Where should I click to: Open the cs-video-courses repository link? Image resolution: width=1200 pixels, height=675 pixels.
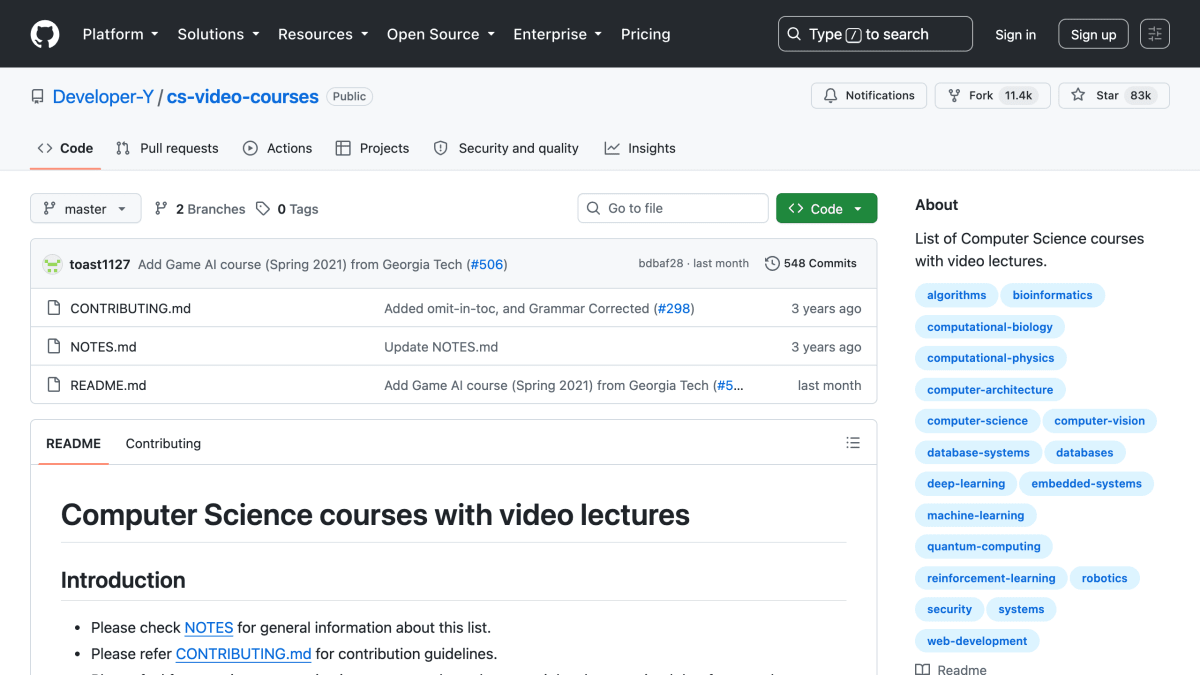[x=242, y=97]
